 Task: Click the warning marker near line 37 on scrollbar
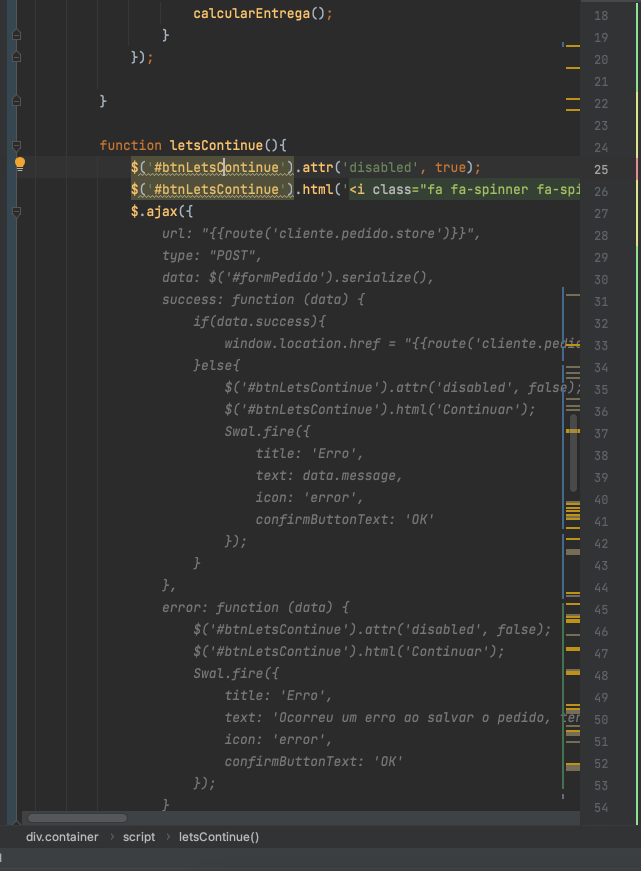click(572, 430)
